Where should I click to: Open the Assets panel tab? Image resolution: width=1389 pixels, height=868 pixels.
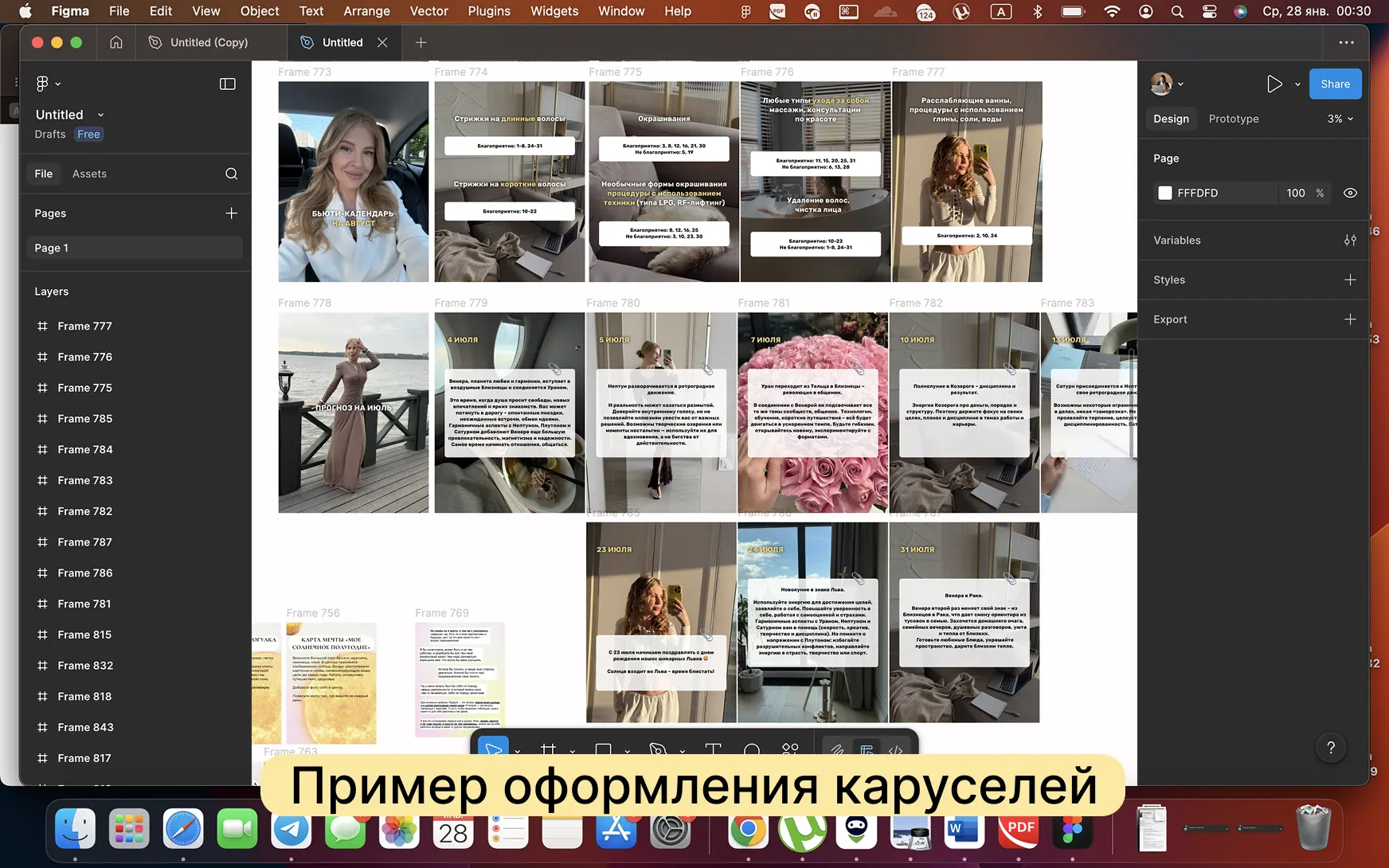[x=89, y=174]
